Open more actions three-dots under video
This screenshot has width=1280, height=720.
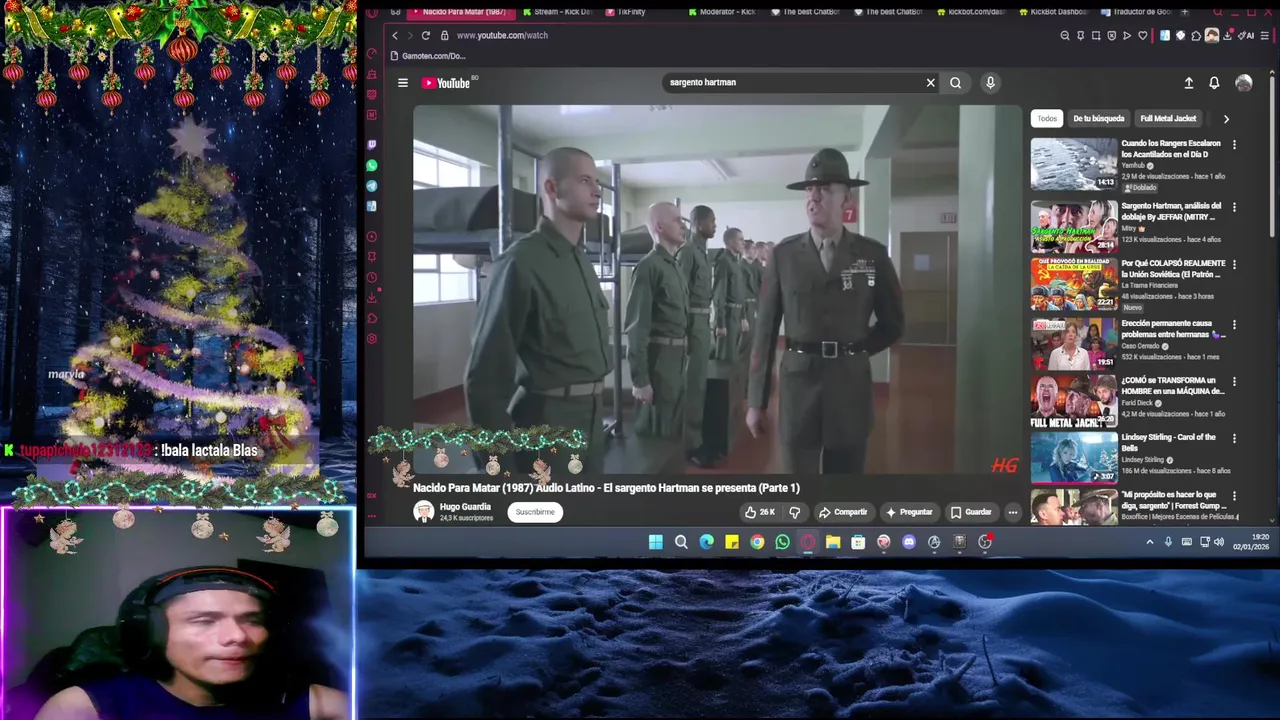1012,512
